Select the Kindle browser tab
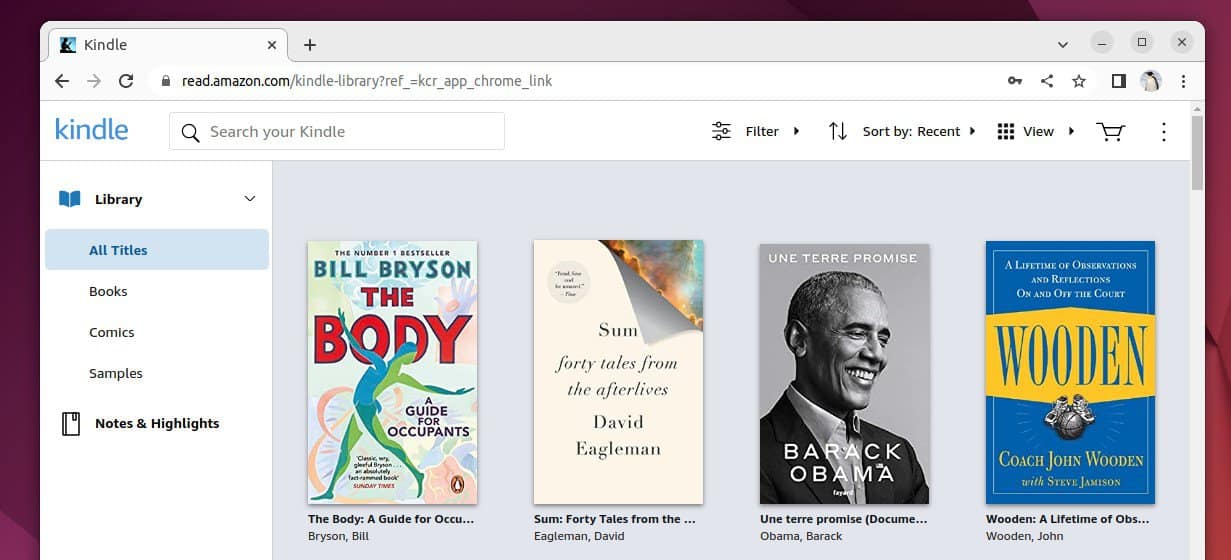 pyautogui.click(x=167, y=45)
